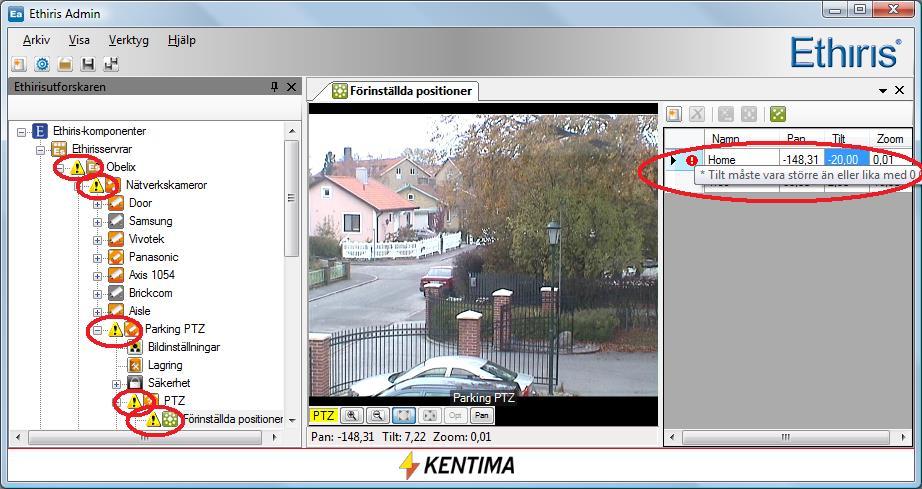Select the Förinställda positioner tab
This screenshot has height=489, width=922.
(402, 91)
